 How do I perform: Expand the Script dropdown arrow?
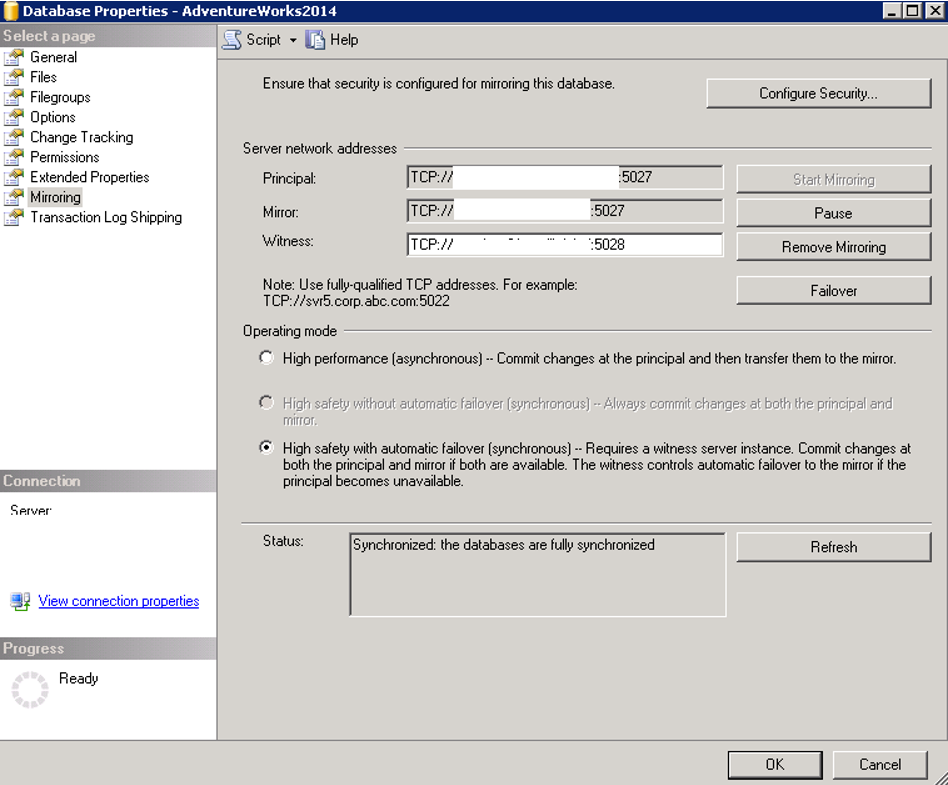pos(293,41)
